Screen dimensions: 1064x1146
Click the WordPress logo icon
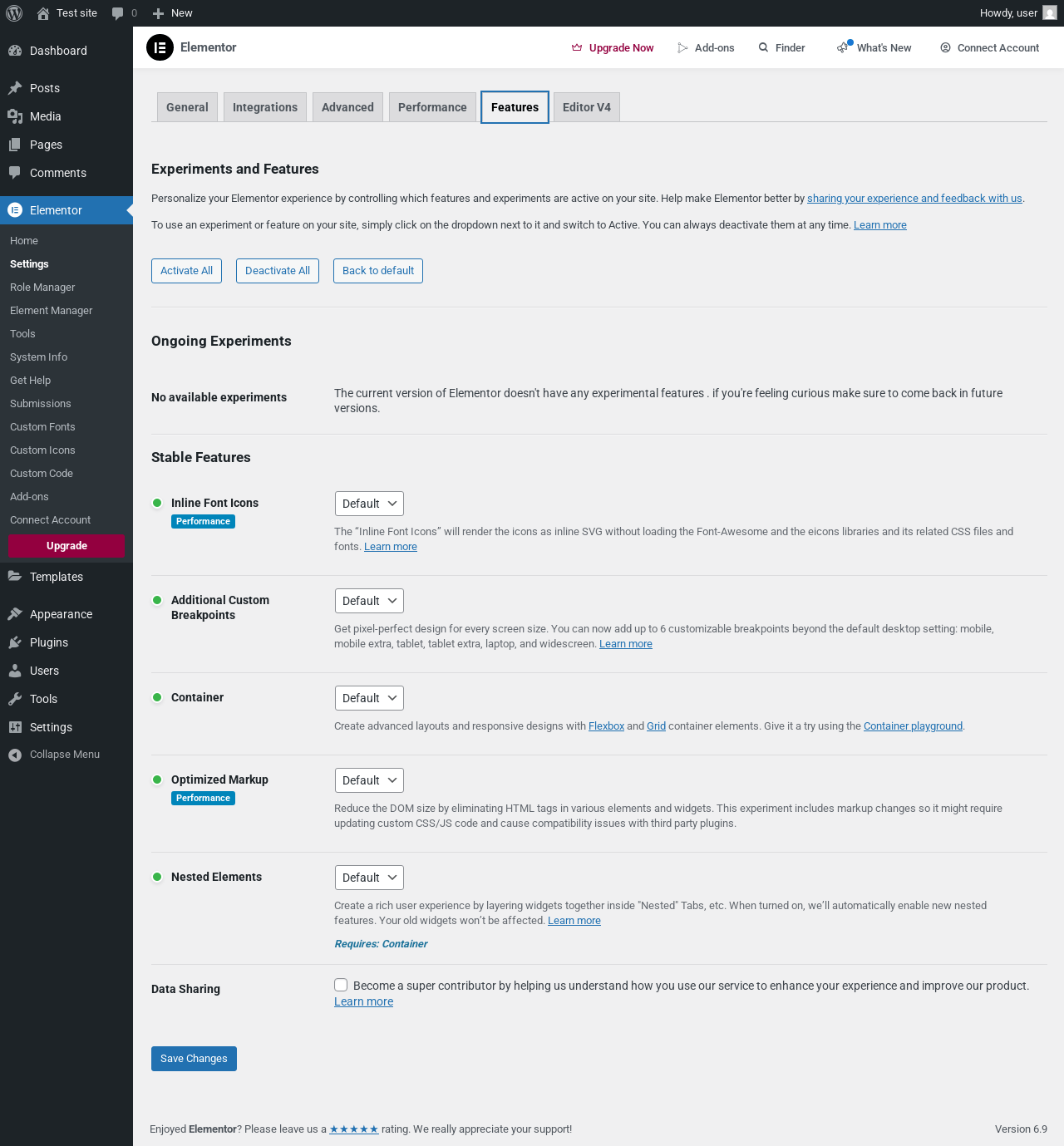point(14,13)
